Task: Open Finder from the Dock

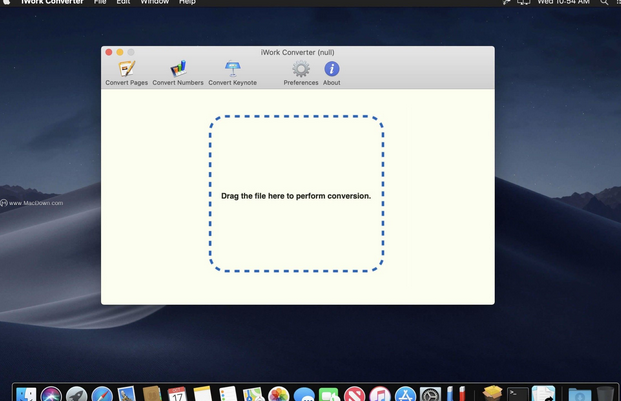Action: [x=26, y=394]
